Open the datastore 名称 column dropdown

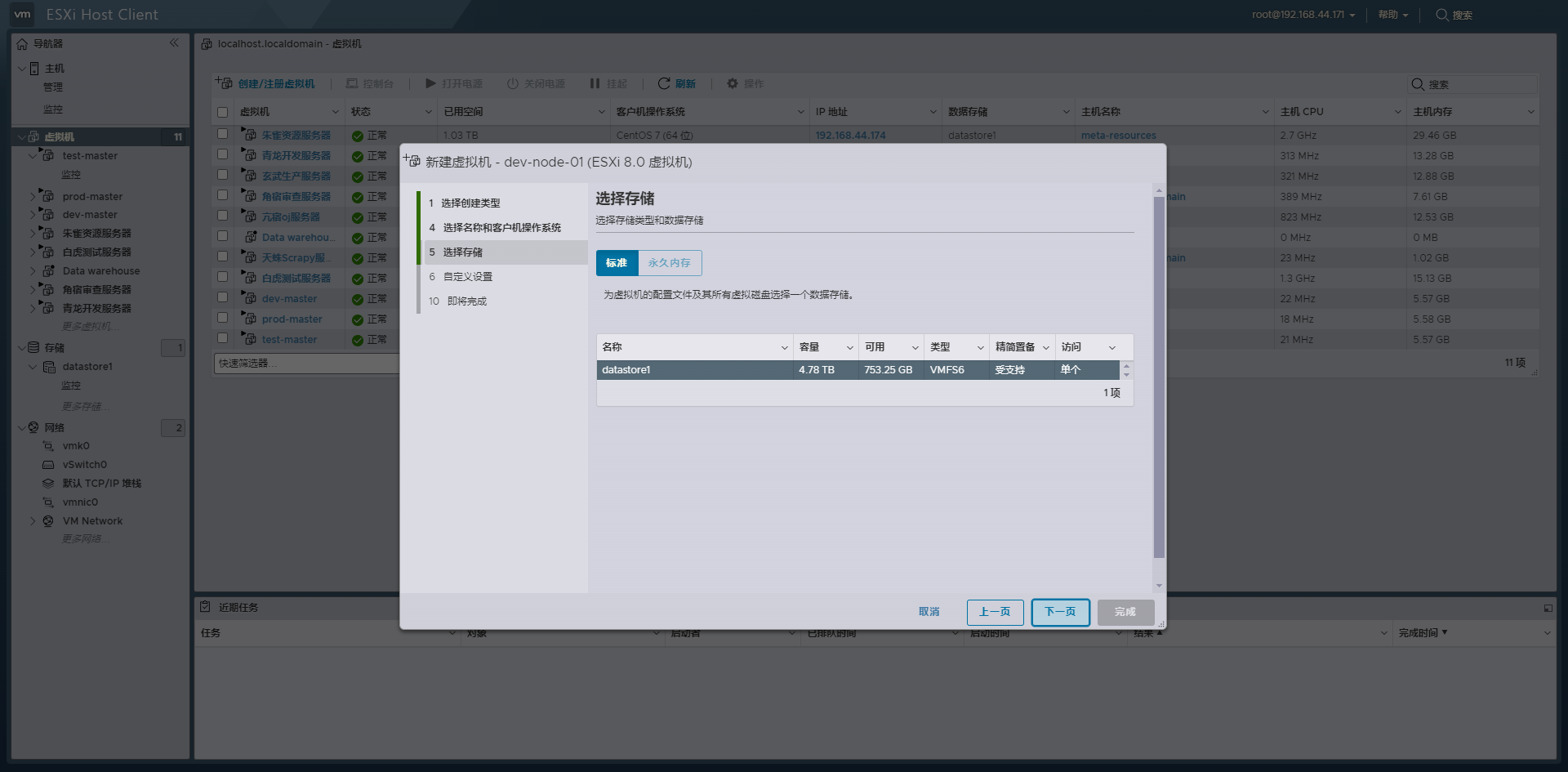point(784,347)
